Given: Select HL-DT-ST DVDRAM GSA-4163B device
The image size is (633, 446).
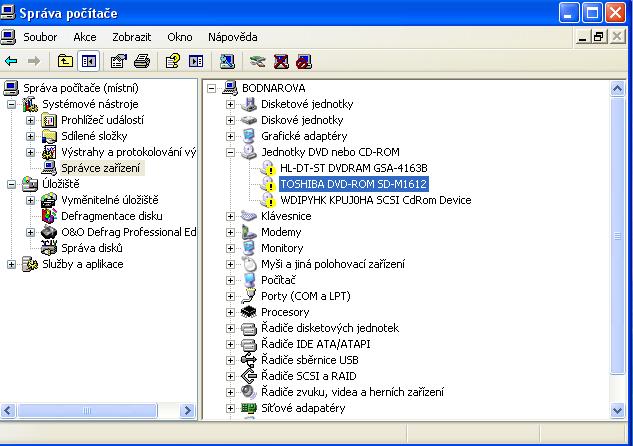Looking at the screenshot, I should 354,168.
